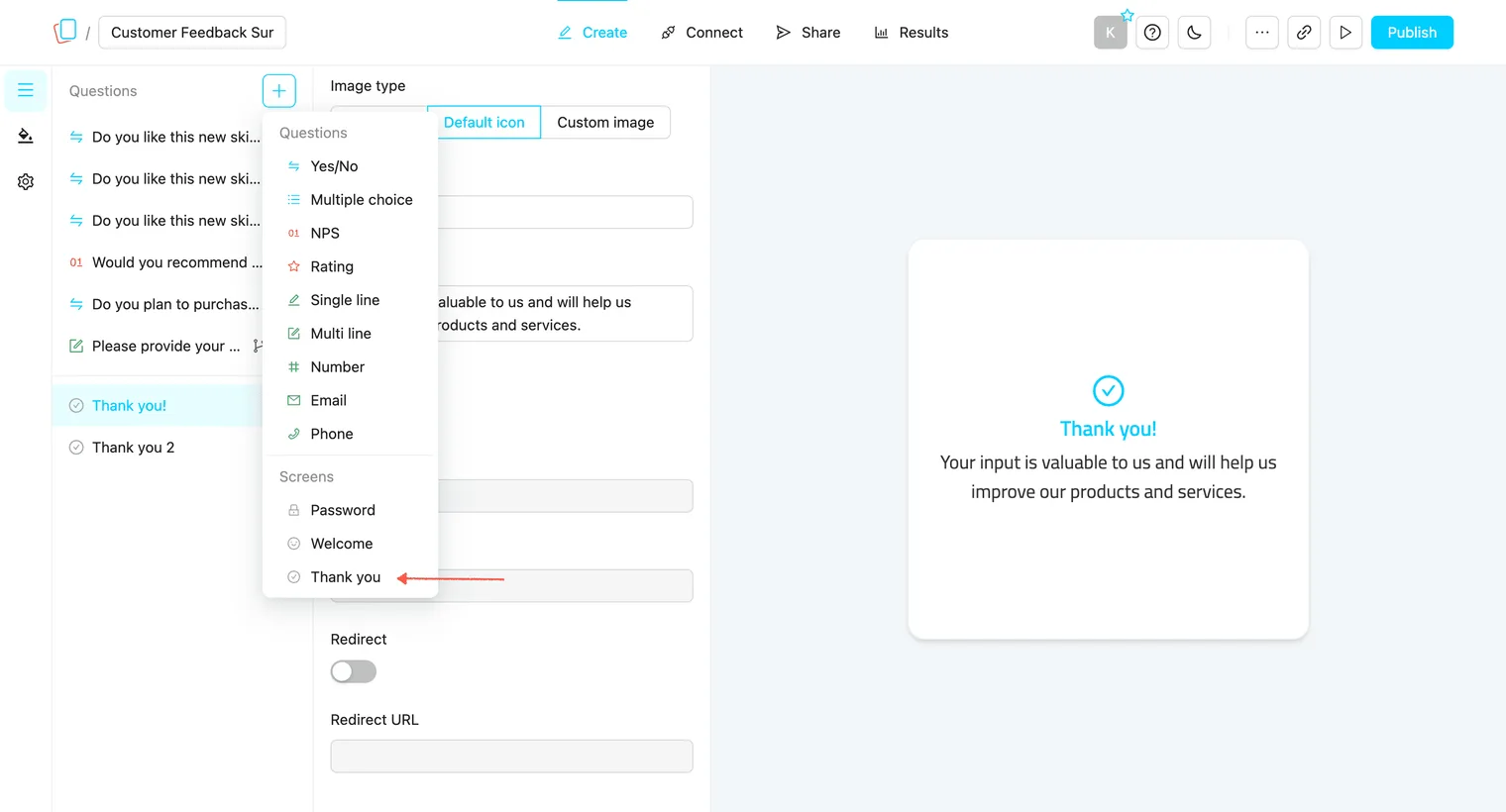This screenshot has width=1506, height=812.
Task: Click the logic branch icon beside Please provide
Action: (x=258, y=346)
